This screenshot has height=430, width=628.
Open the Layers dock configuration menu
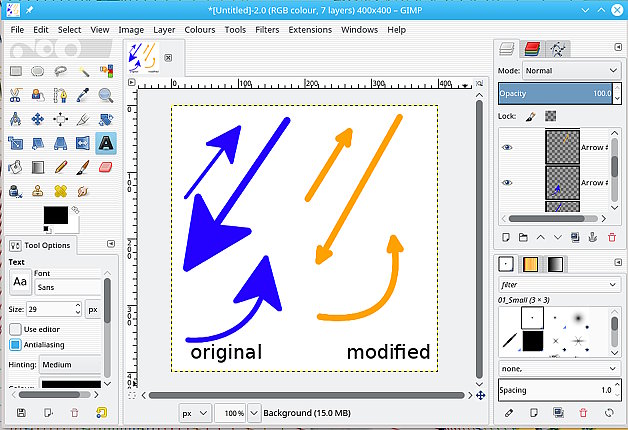pyautogui.click(x=618, y=47)
